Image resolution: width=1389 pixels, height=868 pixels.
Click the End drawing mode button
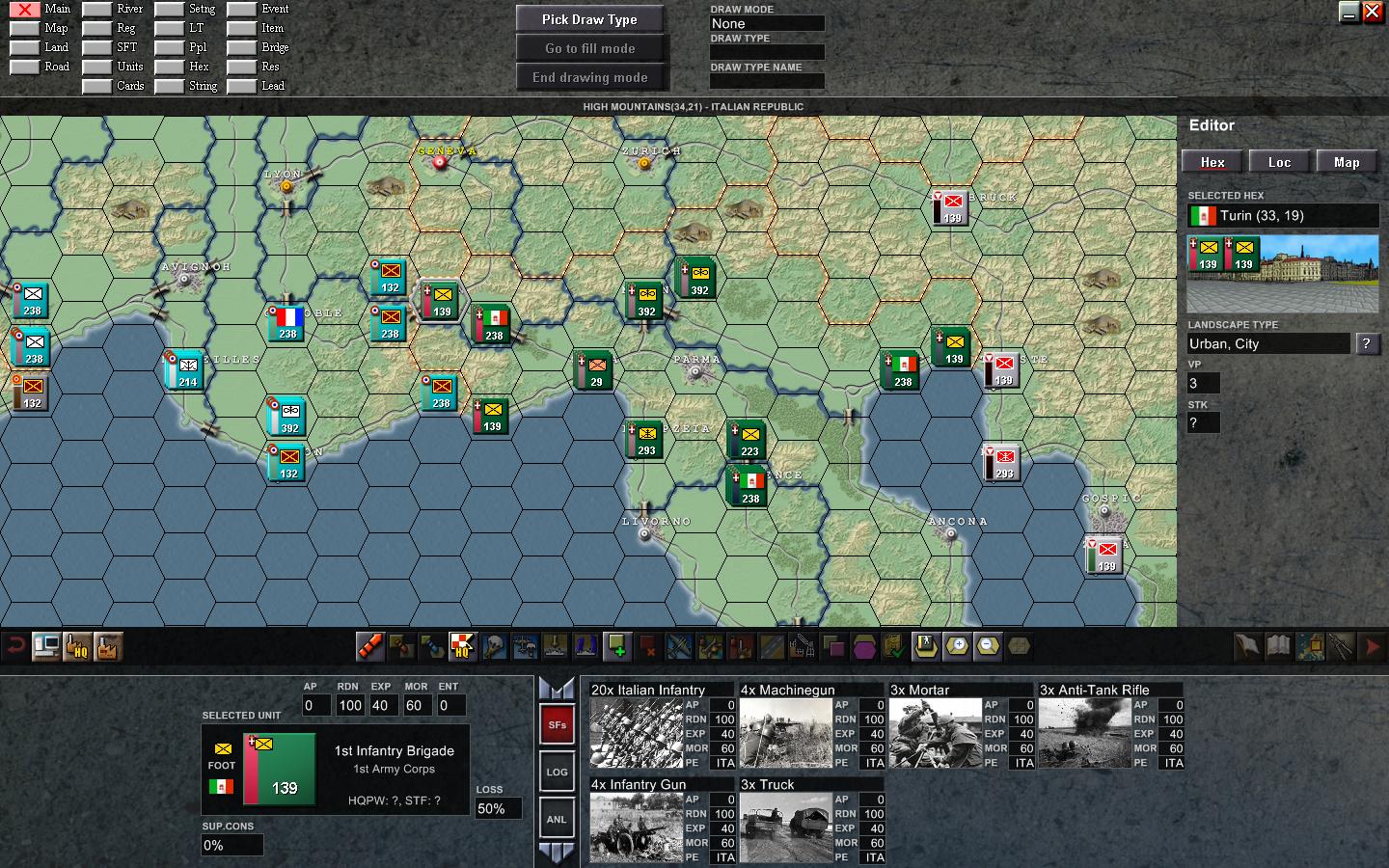coord(589,77)
